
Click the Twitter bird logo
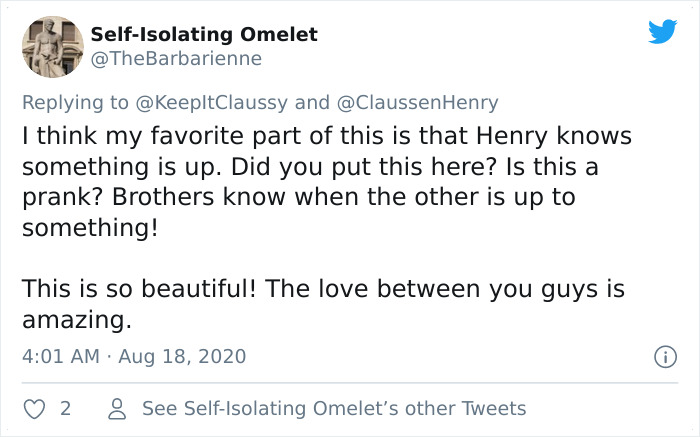point(661,32)
